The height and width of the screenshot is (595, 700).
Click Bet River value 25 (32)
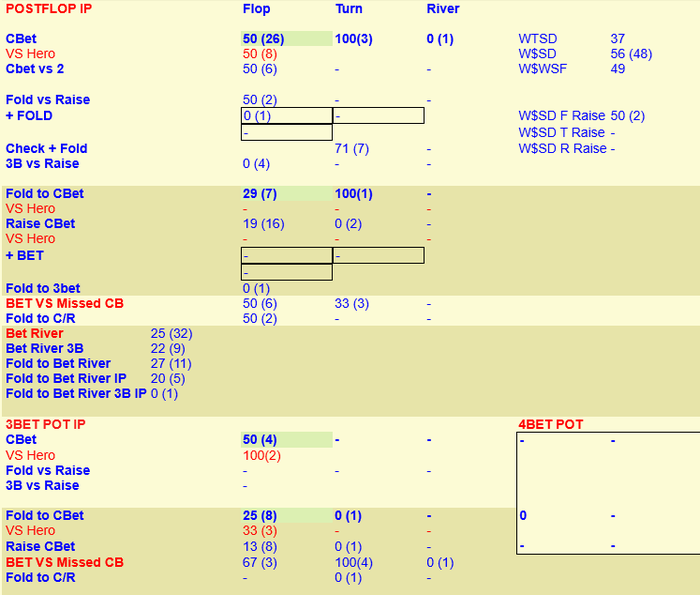pyautogui.click(x=171, y=333)
